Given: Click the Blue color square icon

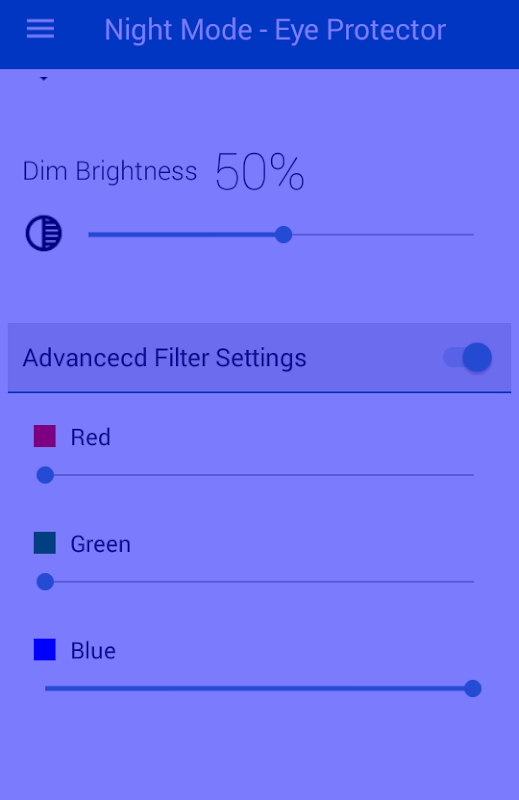Looking at the screenshot, I should [x=45, y=649].
